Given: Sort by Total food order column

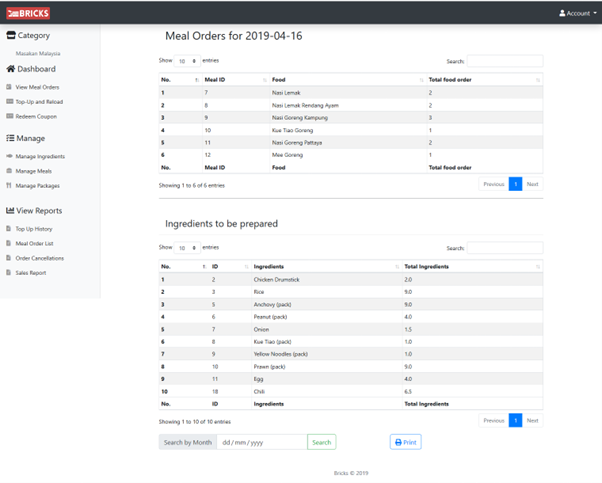Looking at the screenshot, I should point(485,80).
